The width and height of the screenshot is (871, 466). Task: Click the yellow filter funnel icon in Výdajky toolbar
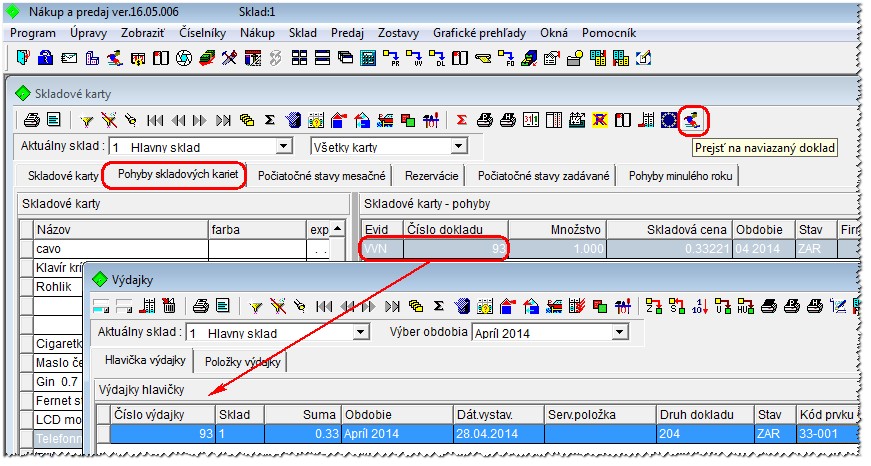click(255, 306)
